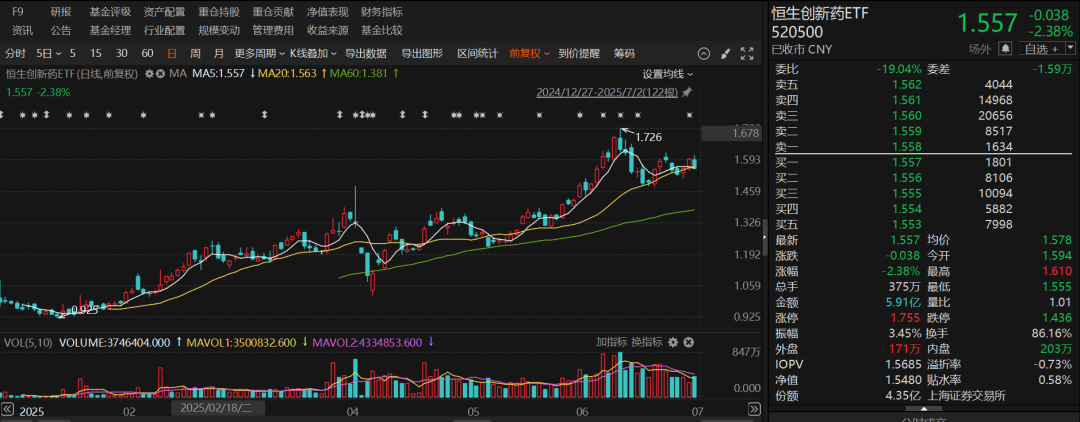Click the 0.925 low price label on chart
This screenshot has height=422, width=1080.
(x=85, y=311)
